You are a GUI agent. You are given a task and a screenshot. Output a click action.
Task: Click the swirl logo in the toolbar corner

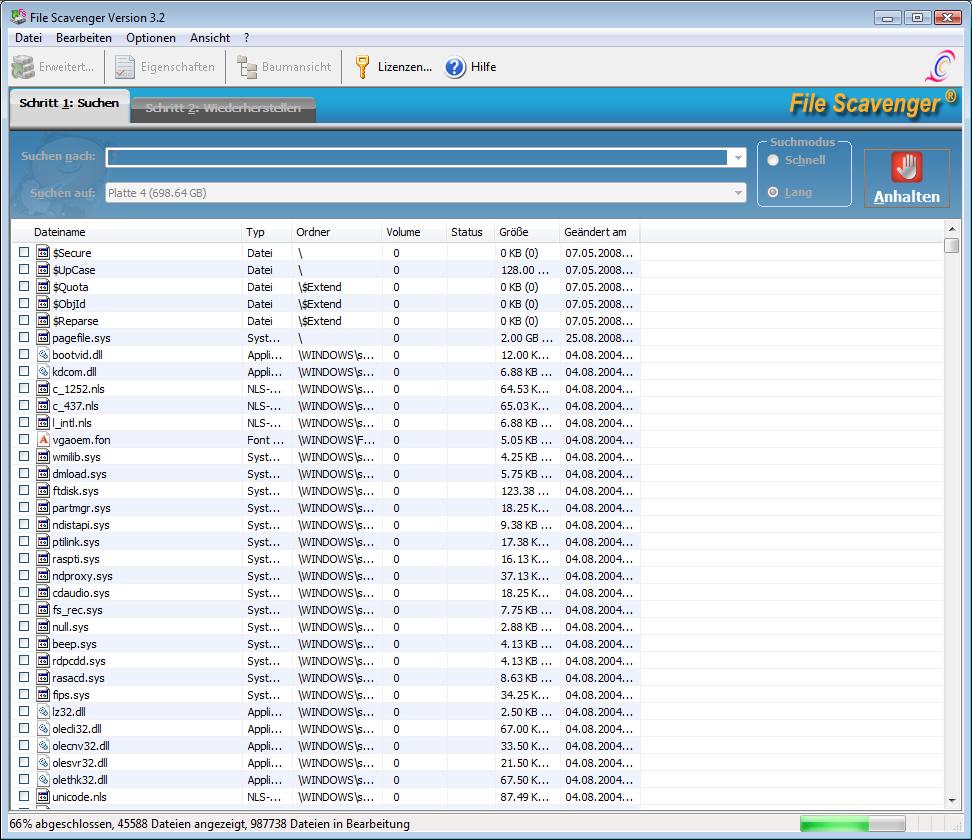point(940,66)
